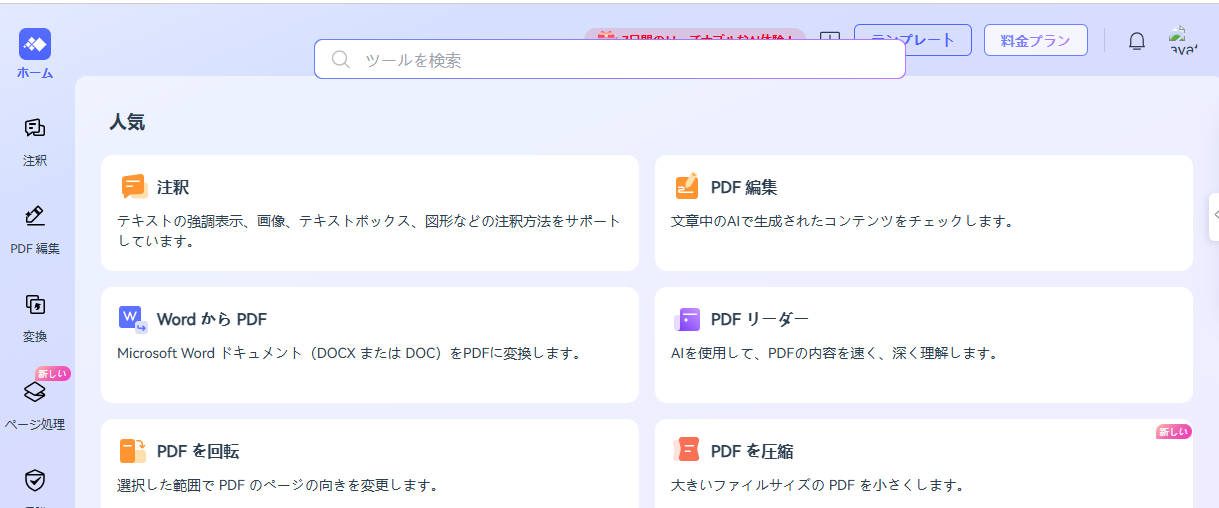Open the PDF を圧縮 card title
1219x508 pixels.
pos(752,451)
